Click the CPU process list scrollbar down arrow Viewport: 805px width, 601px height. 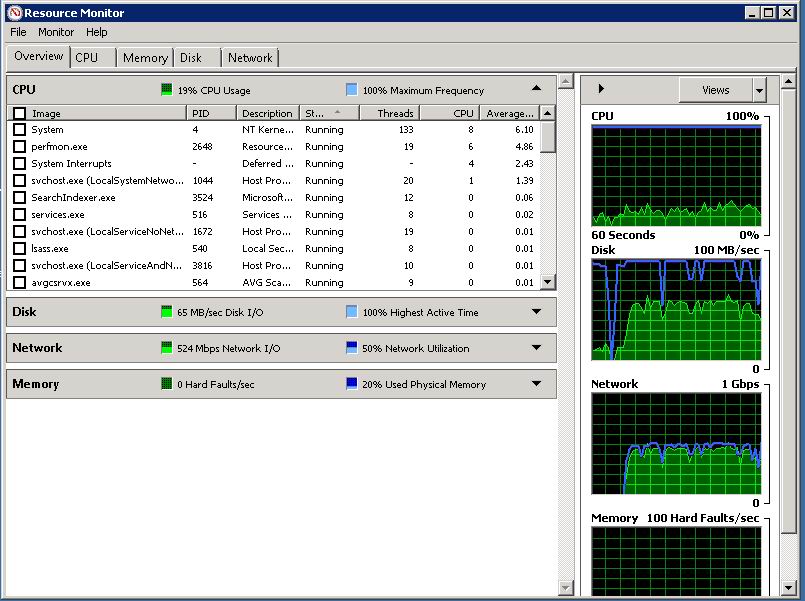point(547,283)
